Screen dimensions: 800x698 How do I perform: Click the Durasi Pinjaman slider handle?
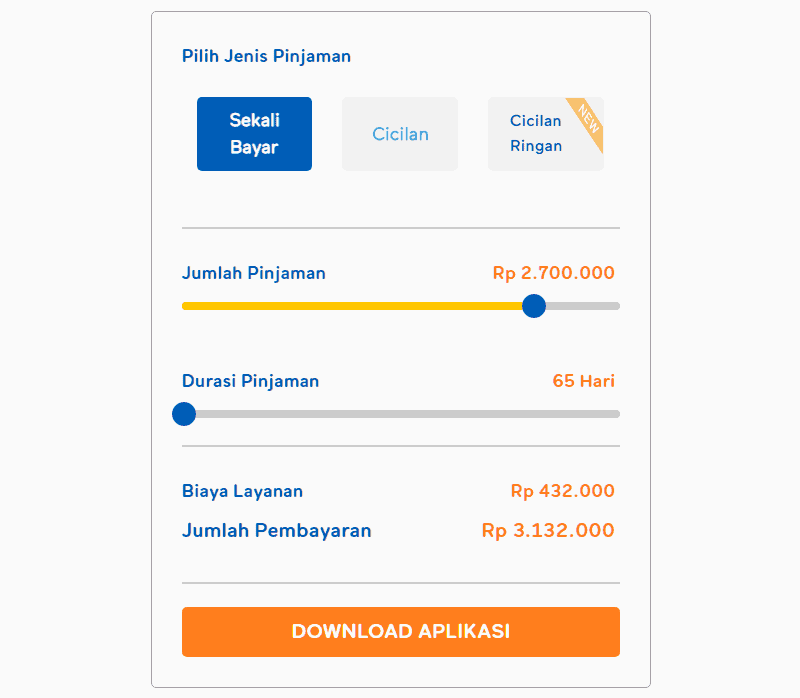tap(184, 413)
